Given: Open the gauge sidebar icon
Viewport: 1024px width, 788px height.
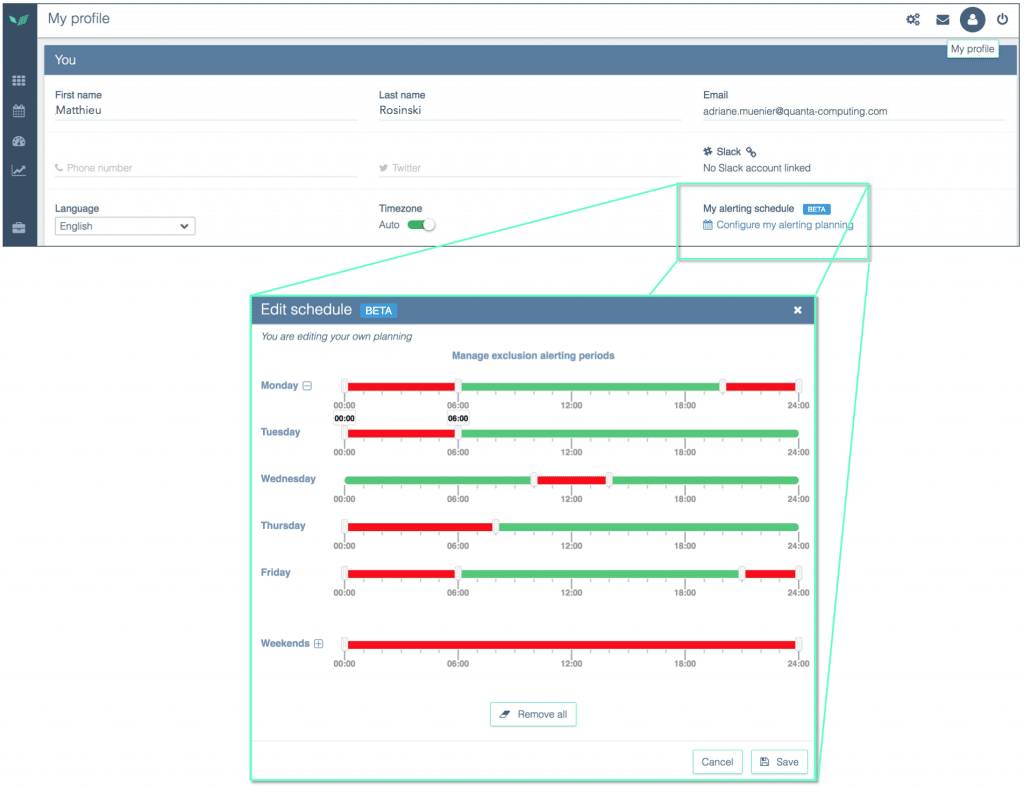Looking at the screenshot, I should coord(19,141).
